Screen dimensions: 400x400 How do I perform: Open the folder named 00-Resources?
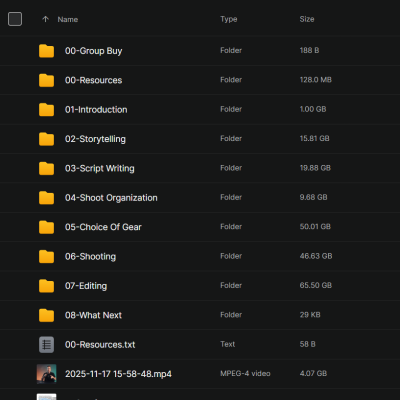click(x=94, y=80)
